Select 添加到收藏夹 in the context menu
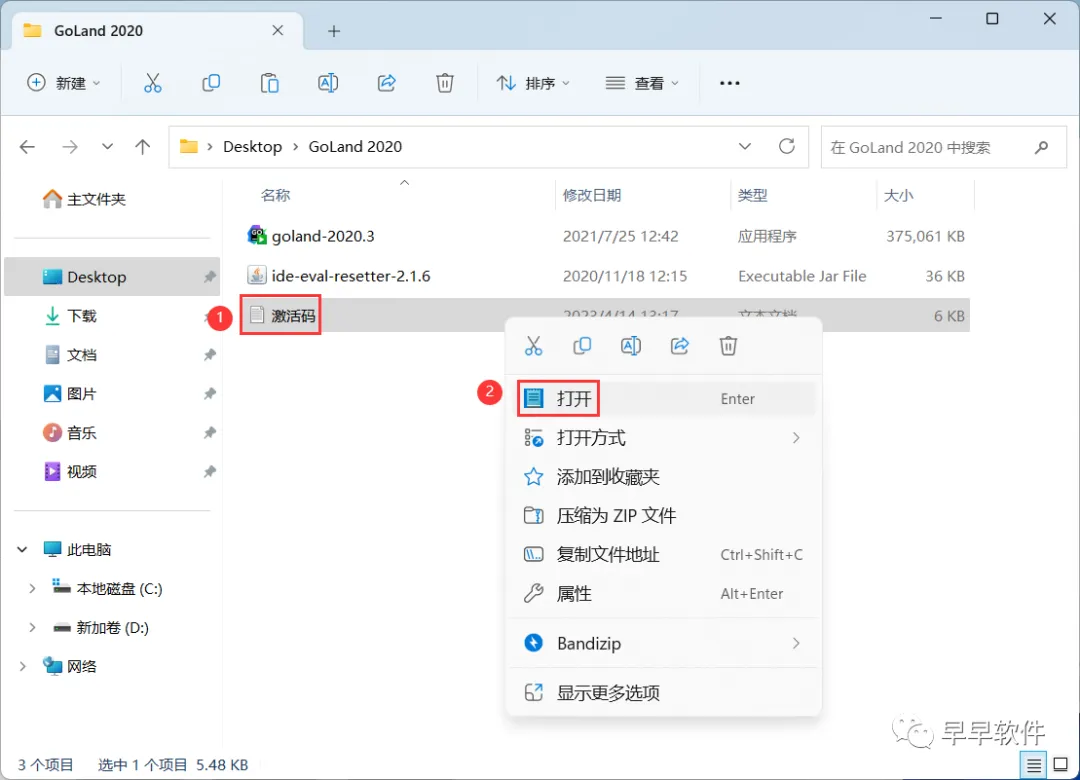1080x780 pixels. pos(665,477)
